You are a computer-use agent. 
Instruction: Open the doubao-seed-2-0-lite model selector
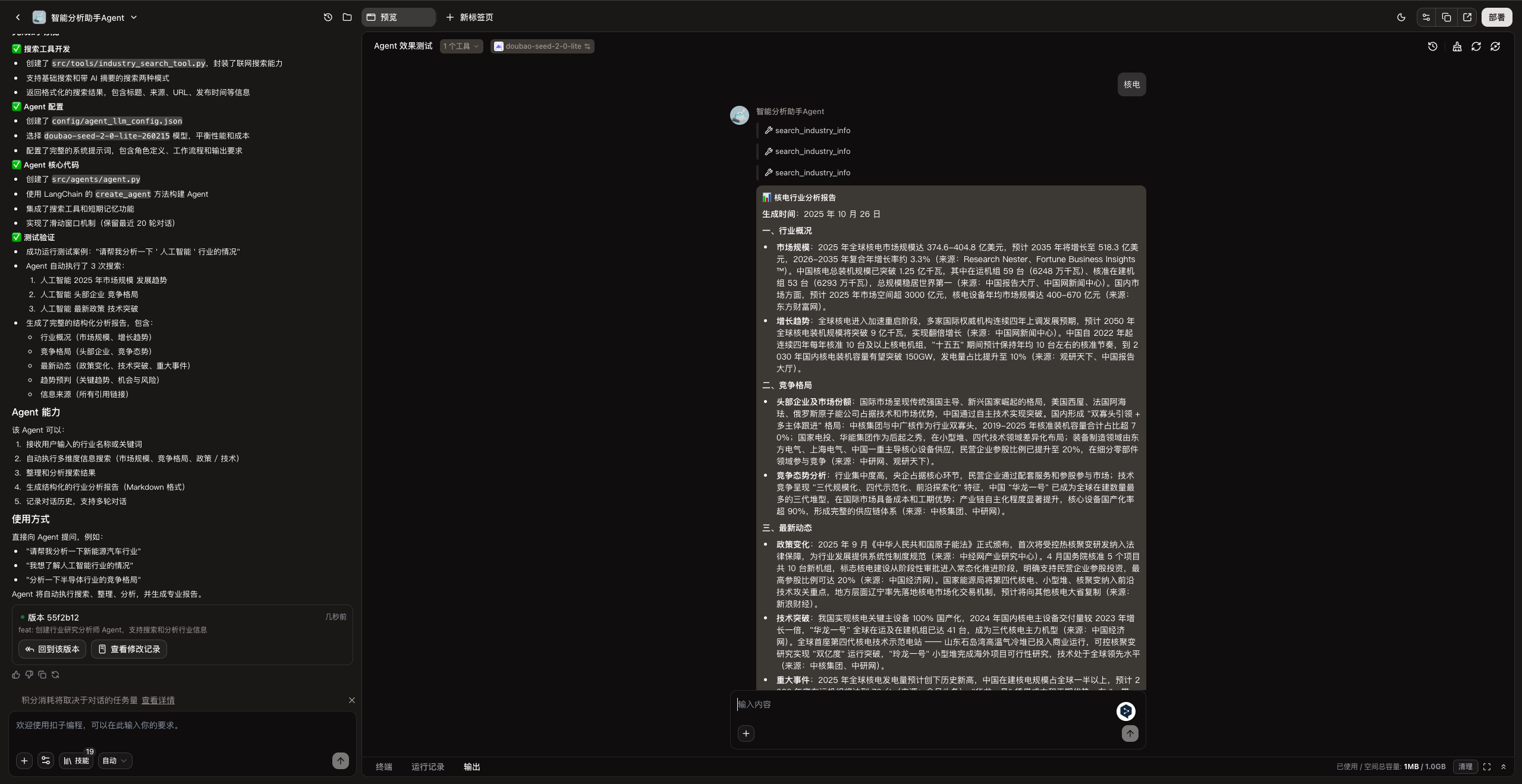(x=542, y=46)
